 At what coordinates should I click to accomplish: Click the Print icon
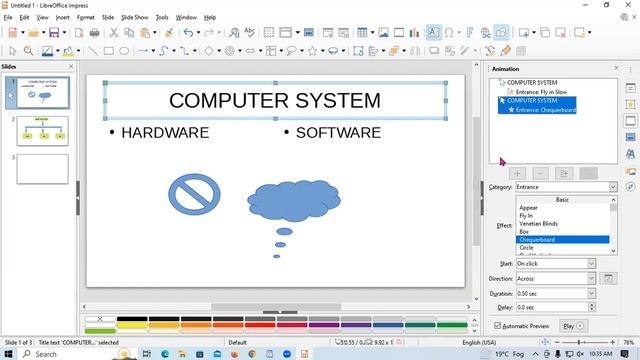(x=94, y=33)
